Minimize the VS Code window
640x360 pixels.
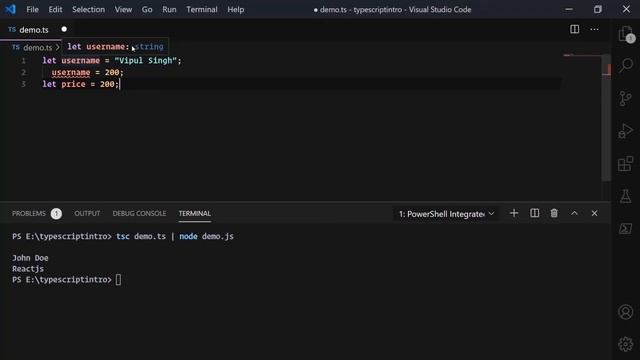[569, 9]
